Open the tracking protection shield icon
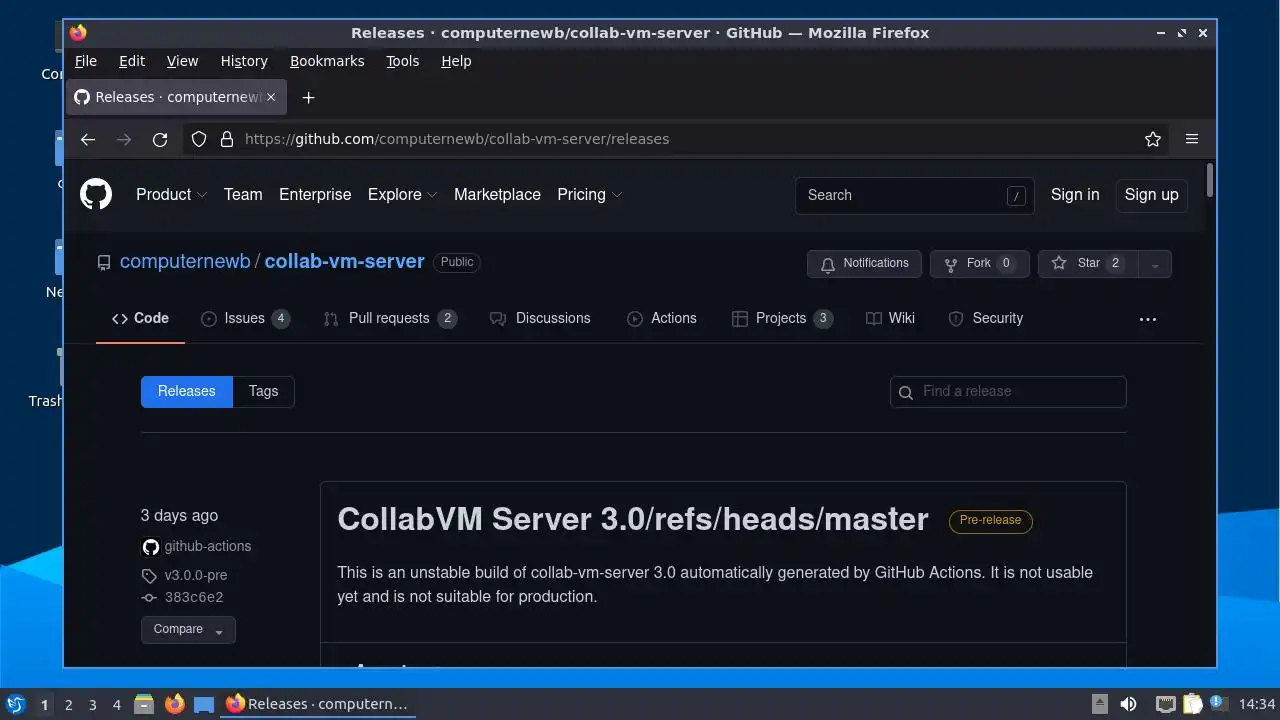The image size is (1280, 720). 199,139
